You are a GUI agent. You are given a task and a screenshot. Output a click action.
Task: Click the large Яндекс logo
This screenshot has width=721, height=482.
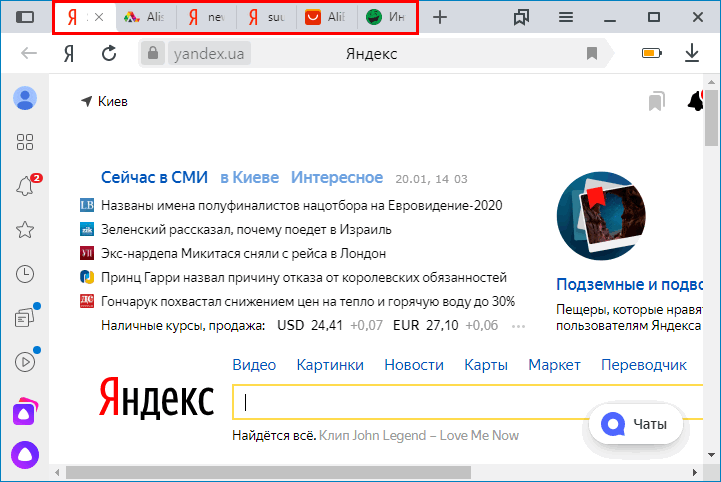coord(156,397)
